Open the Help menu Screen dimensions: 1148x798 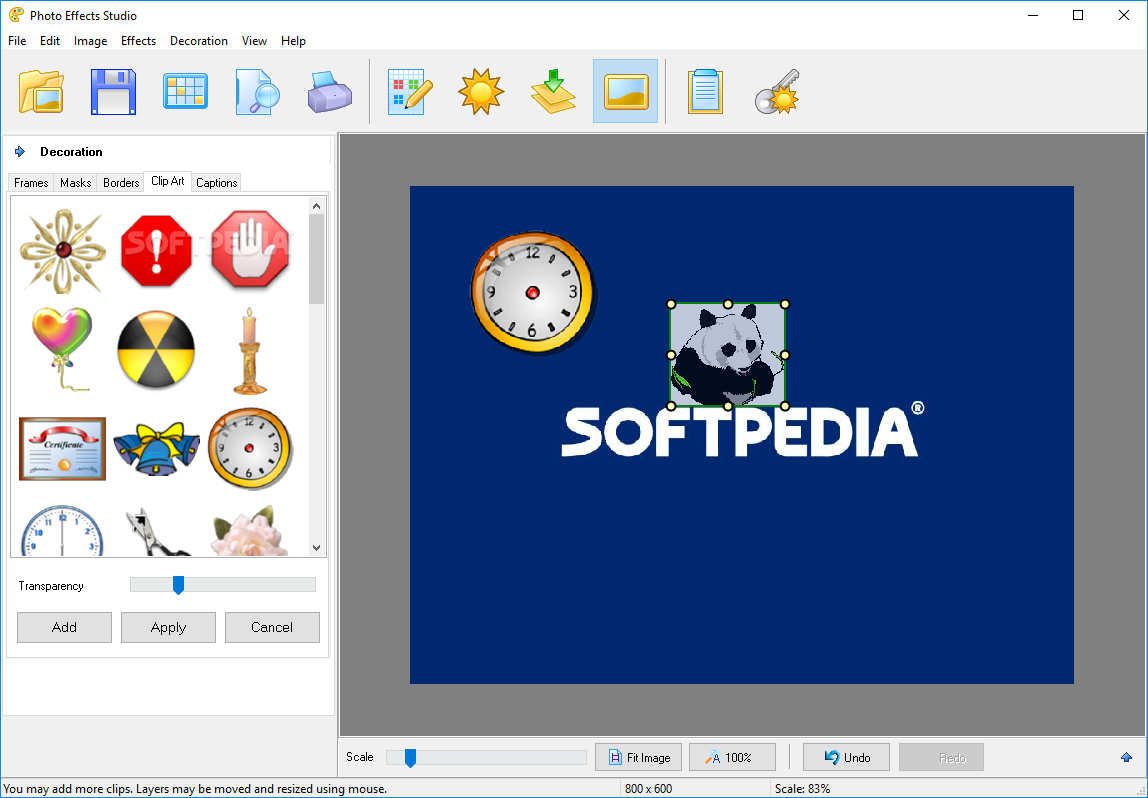point(293,41)
